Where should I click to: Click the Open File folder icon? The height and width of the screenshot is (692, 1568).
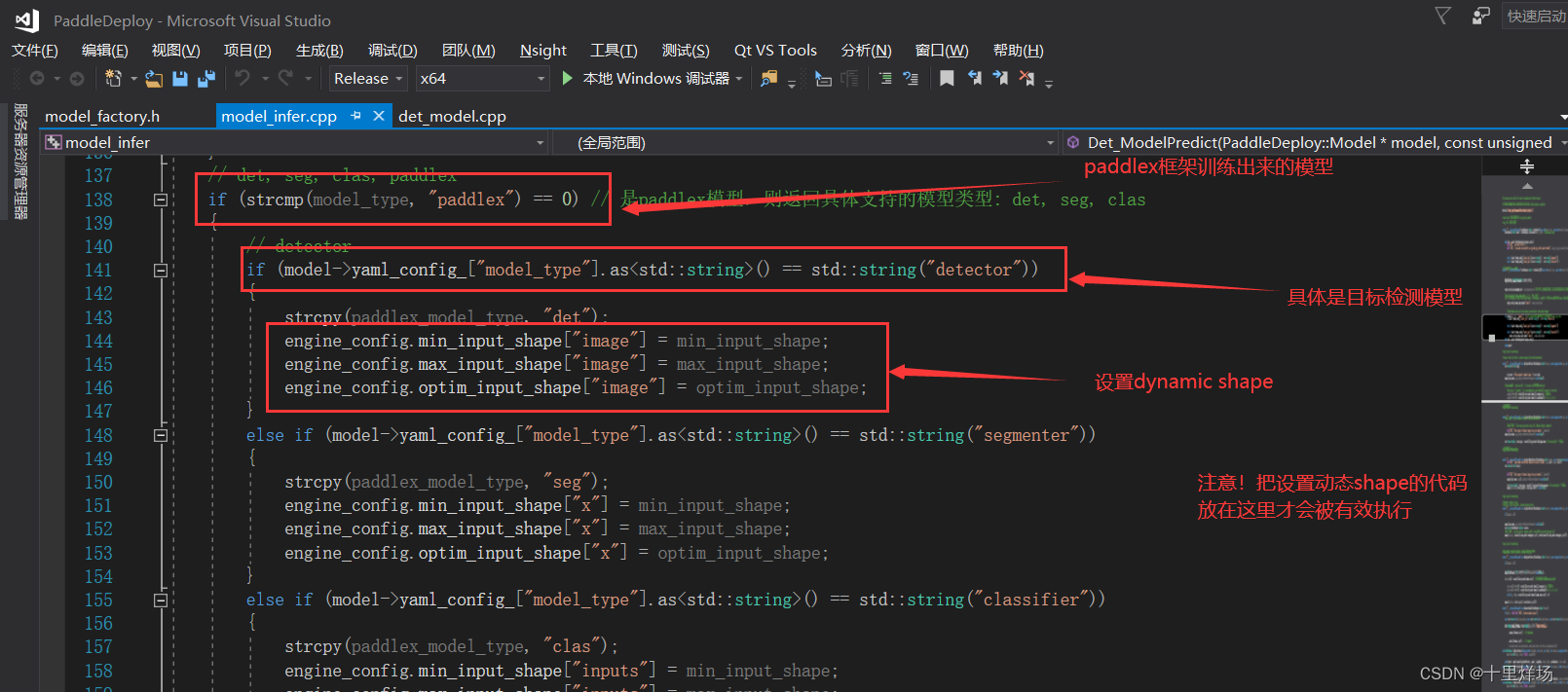(154, 79)
